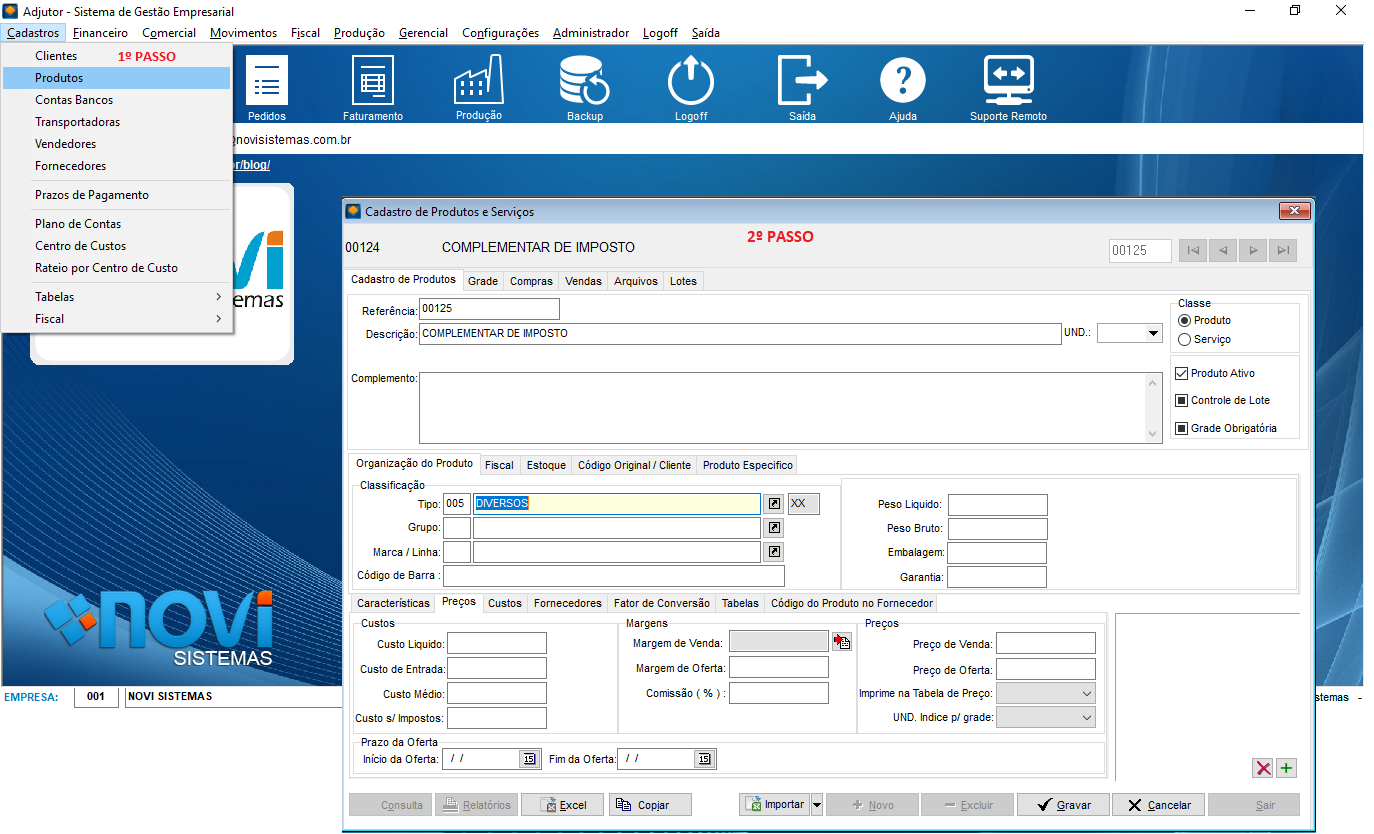Click the Logoff power icon
This screenshot has width=1374, height=834.
691,88
